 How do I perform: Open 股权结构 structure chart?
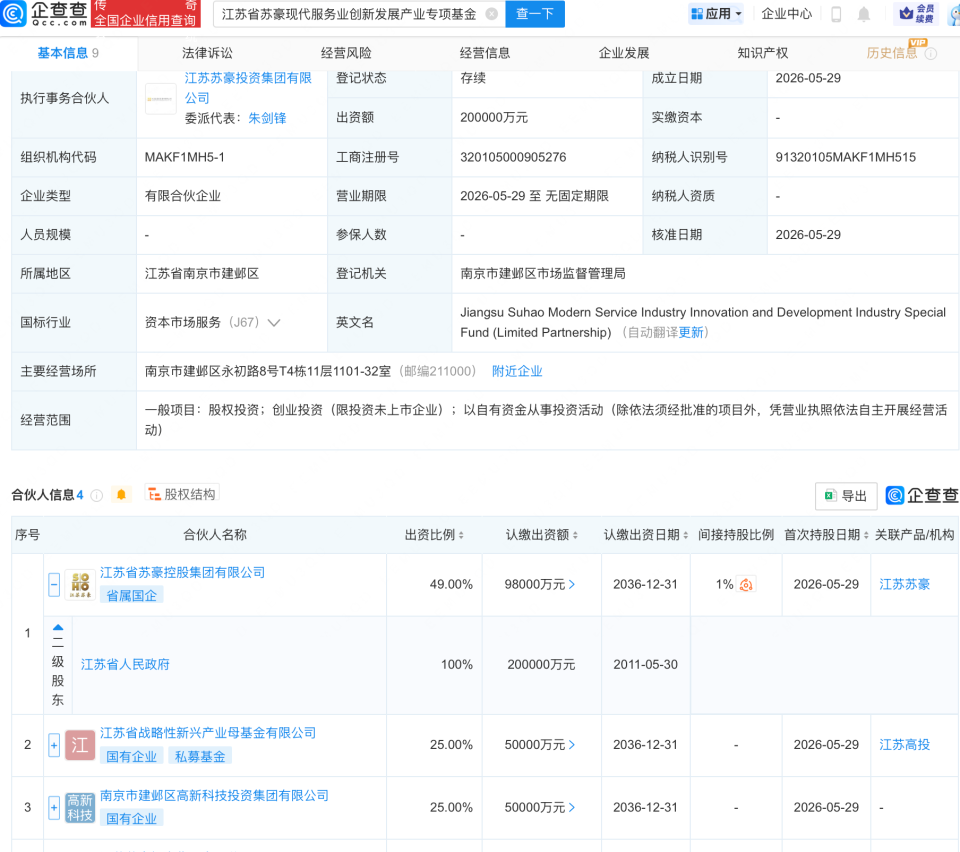tap(182, 494)
